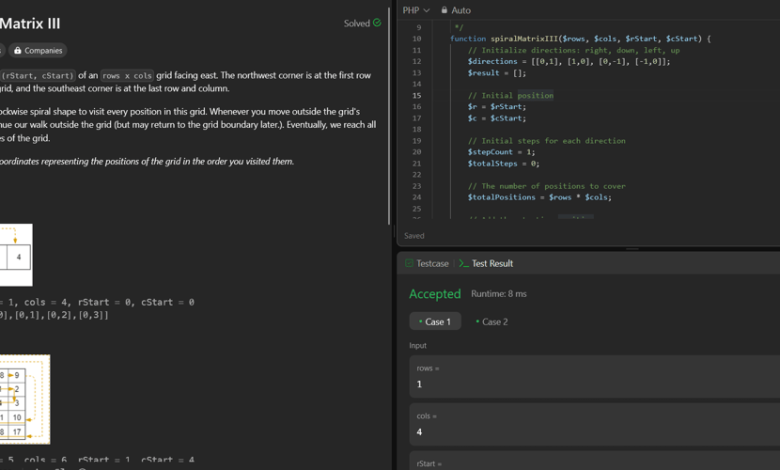Click line number 10 in the gutter

pos(417,39)
